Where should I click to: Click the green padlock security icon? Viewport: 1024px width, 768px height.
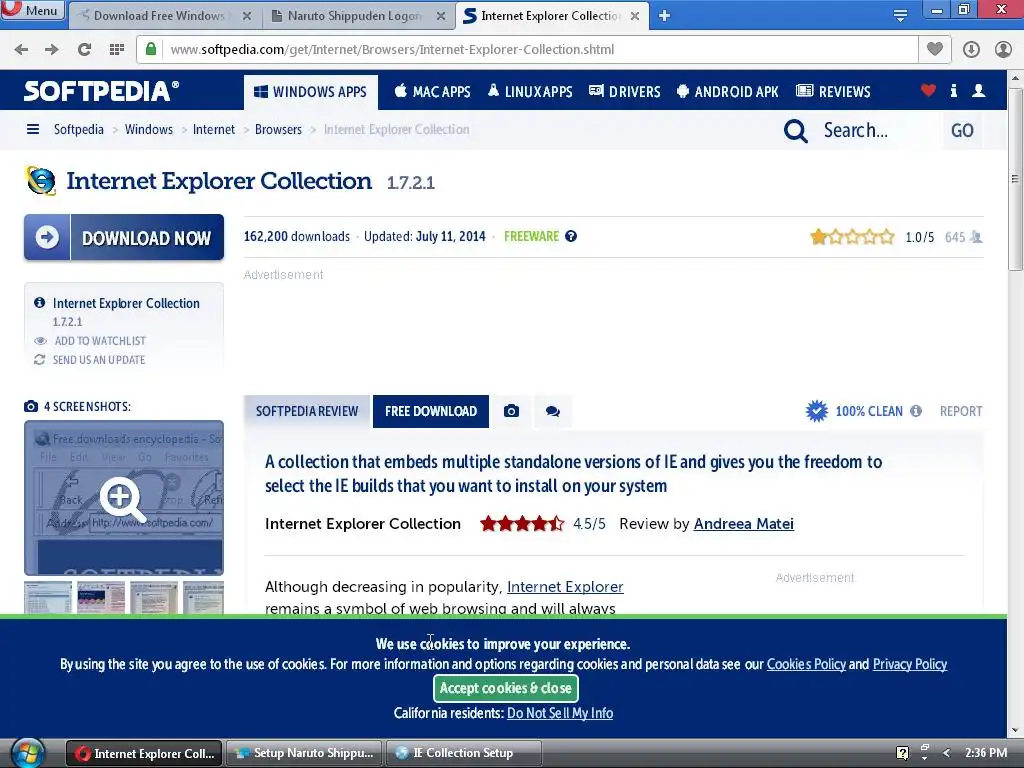tap(151, 49)
